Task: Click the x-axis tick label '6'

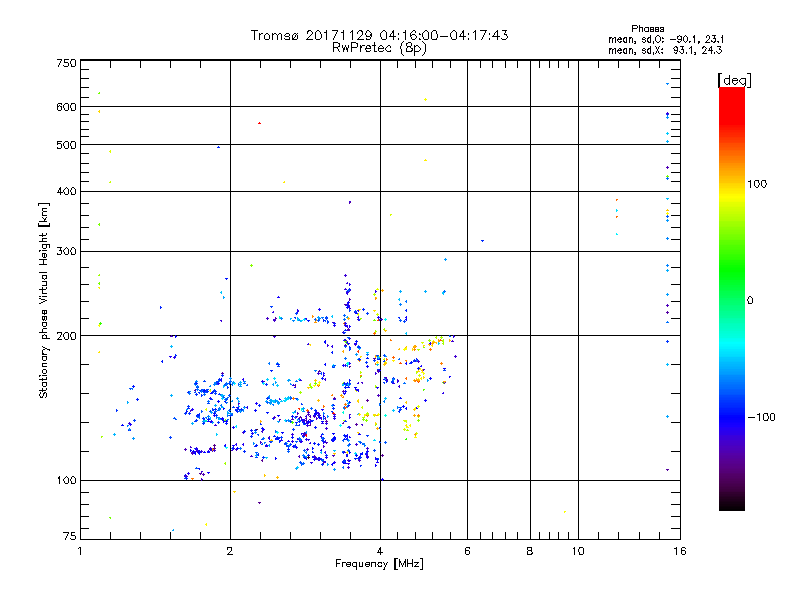Action: point(467,551)
